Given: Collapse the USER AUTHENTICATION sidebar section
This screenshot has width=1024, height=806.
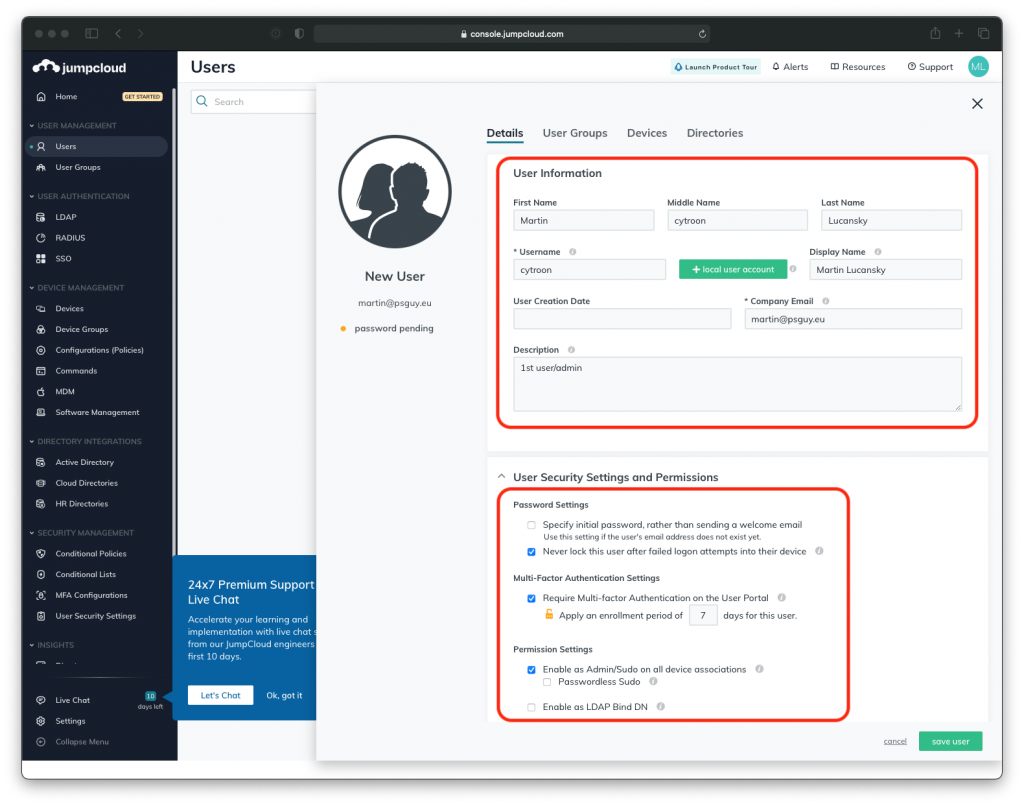Looking at the screenshot, I should [x=32, y=196].
